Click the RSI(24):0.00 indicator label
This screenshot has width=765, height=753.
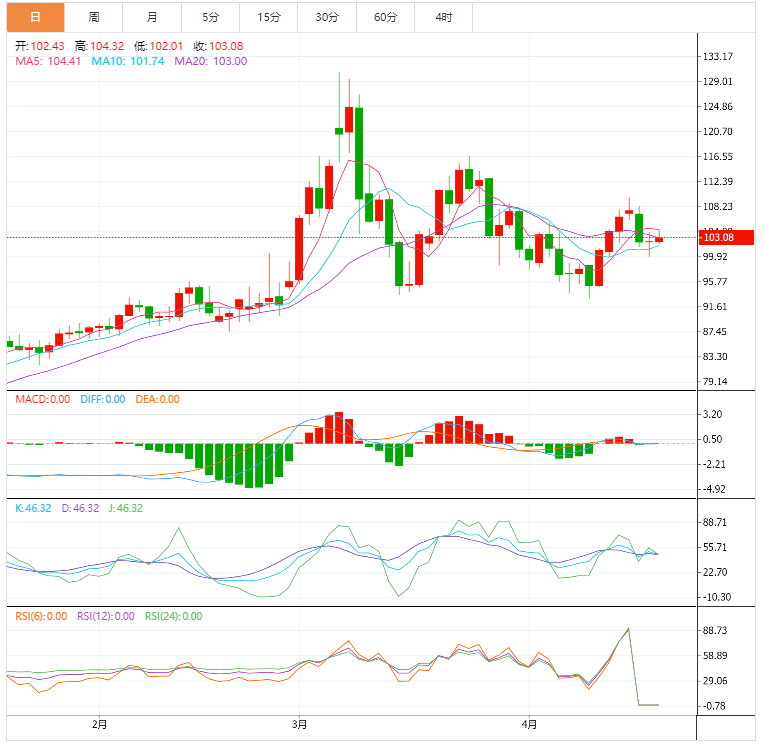173,616
